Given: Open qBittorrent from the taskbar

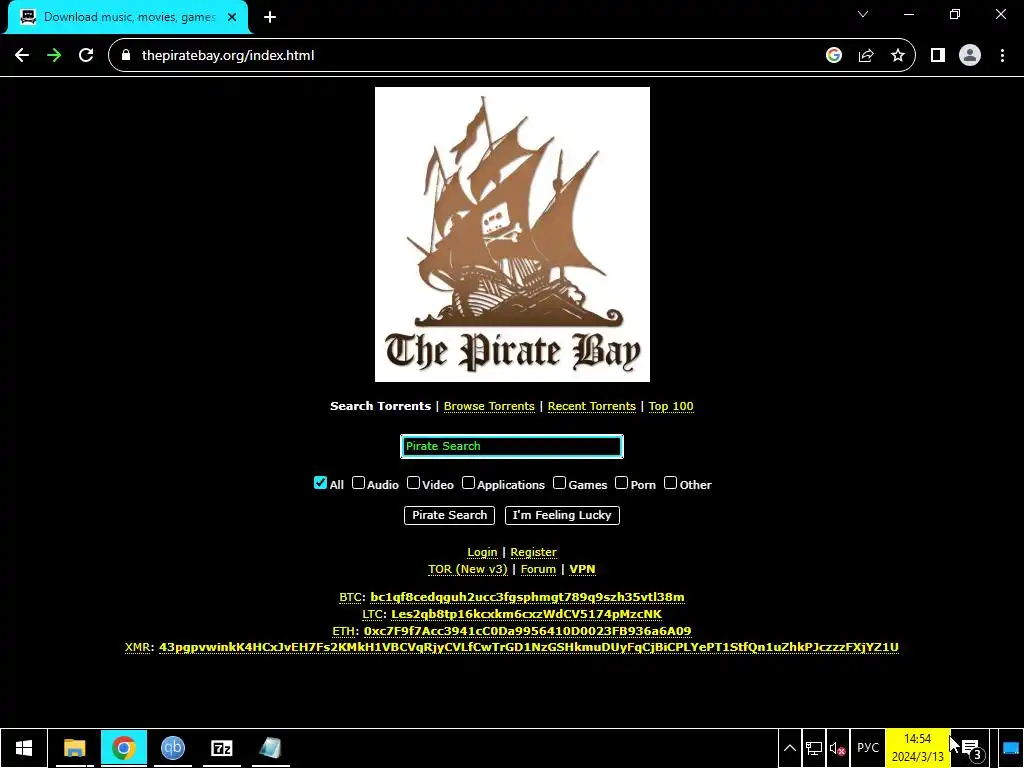Looking at the screenshot, I should click(172, 748).
